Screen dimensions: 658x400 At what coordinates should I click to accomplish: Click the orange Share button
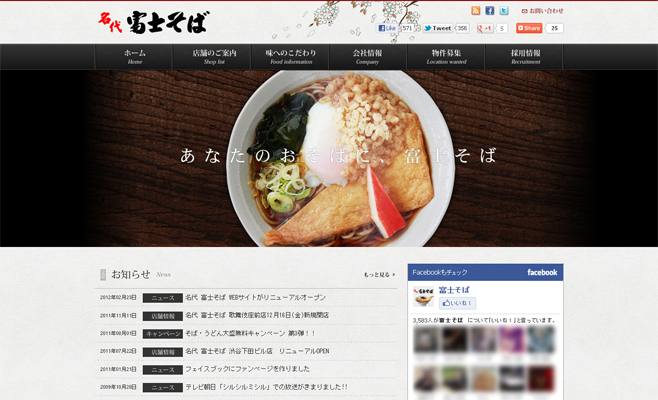[529, 28]
